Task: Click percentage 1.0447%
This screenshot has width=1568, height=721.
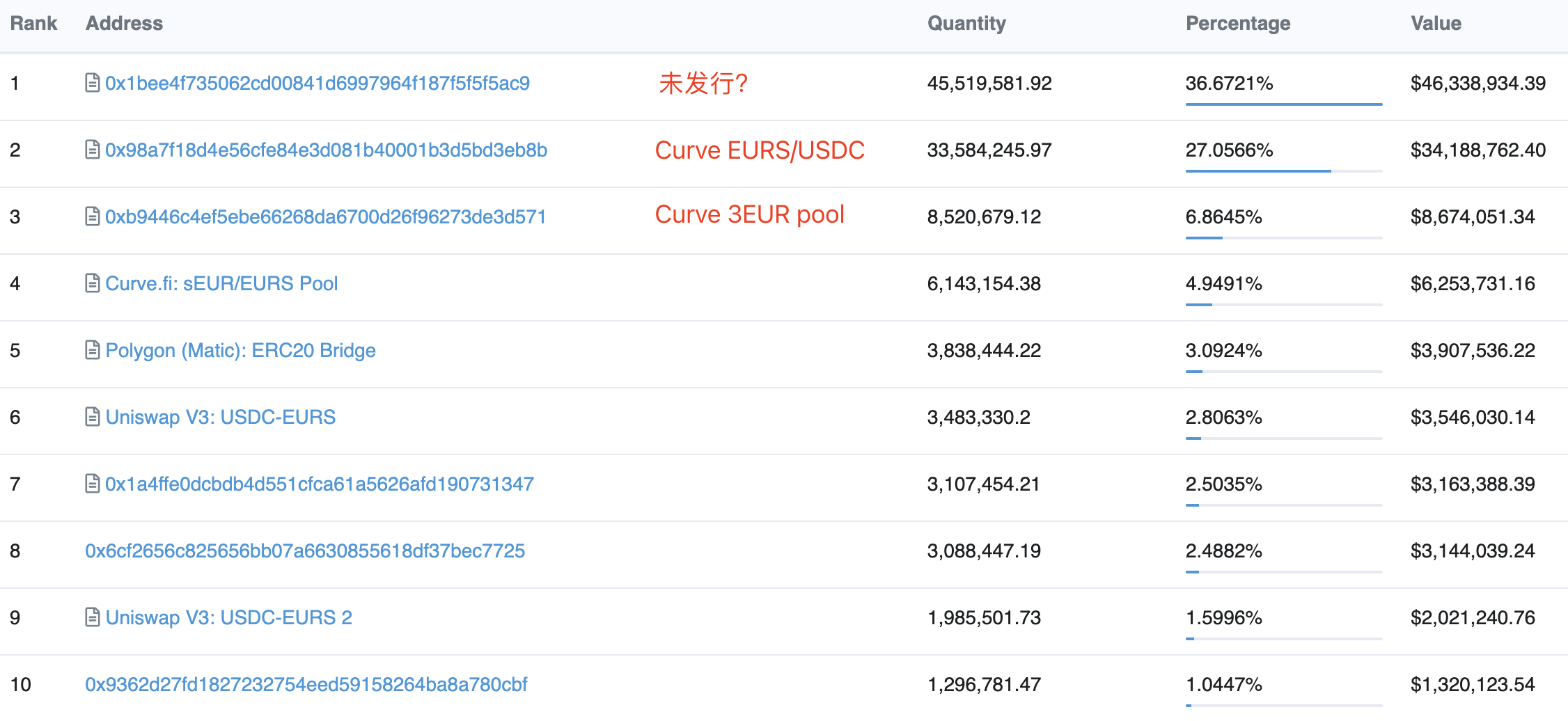Action: tap(1223, 685)
